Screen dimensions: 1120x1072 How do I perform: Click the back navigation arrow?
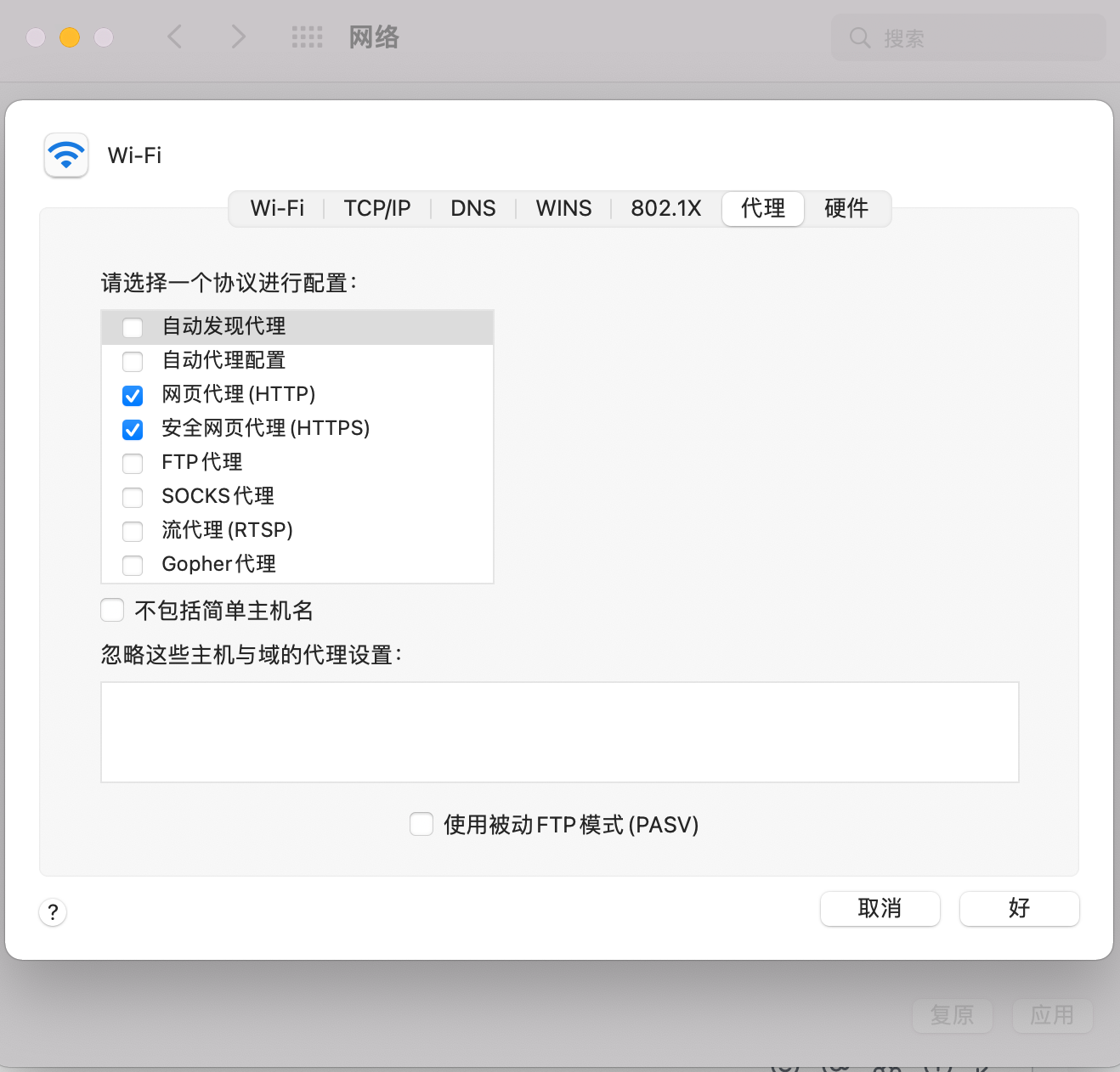tap(175, 37)
